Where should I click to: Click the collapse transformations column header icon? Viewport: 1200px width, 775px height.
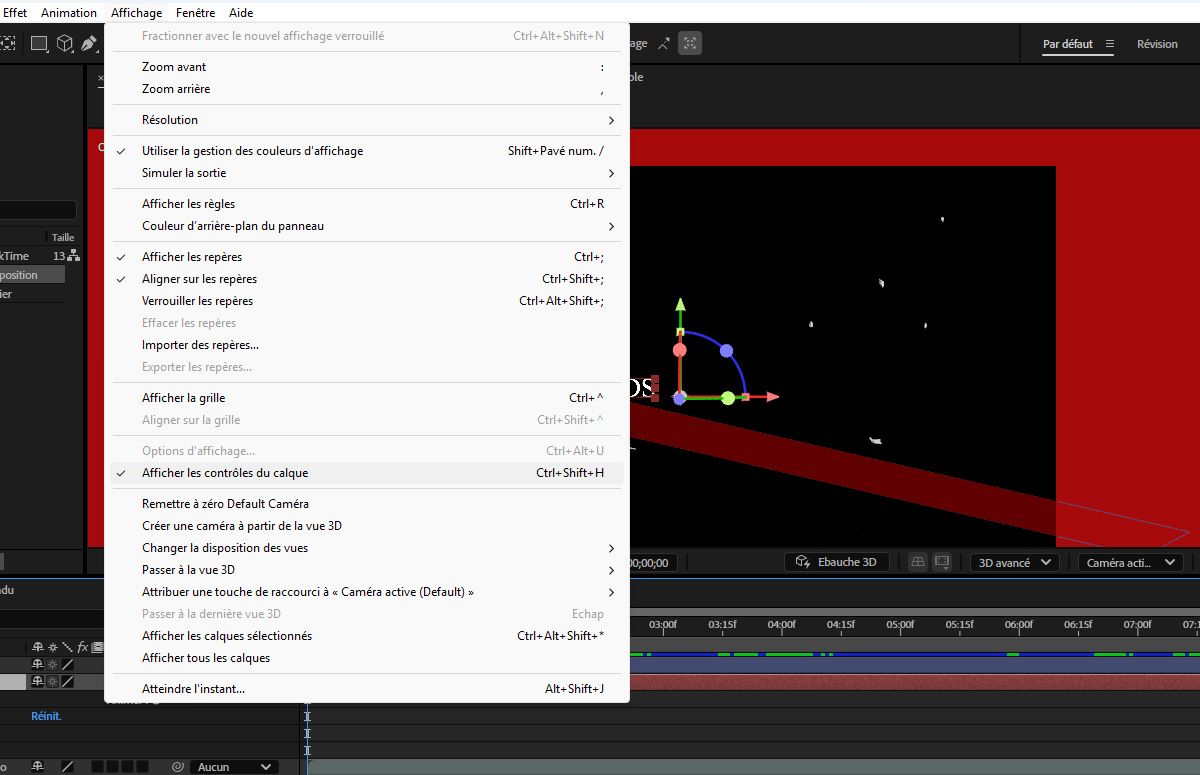(53, 647)
